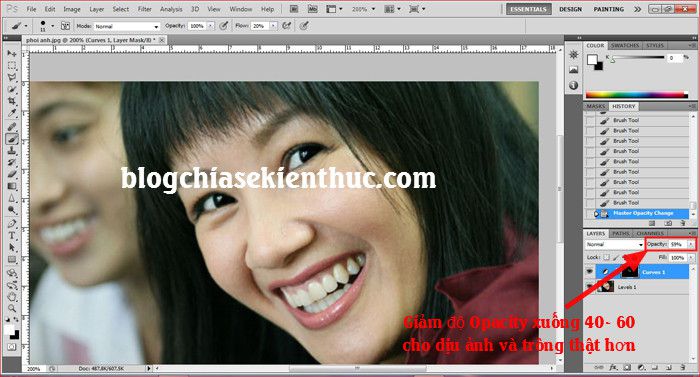Hide the Curves 1 layer

tap(590, 272)
